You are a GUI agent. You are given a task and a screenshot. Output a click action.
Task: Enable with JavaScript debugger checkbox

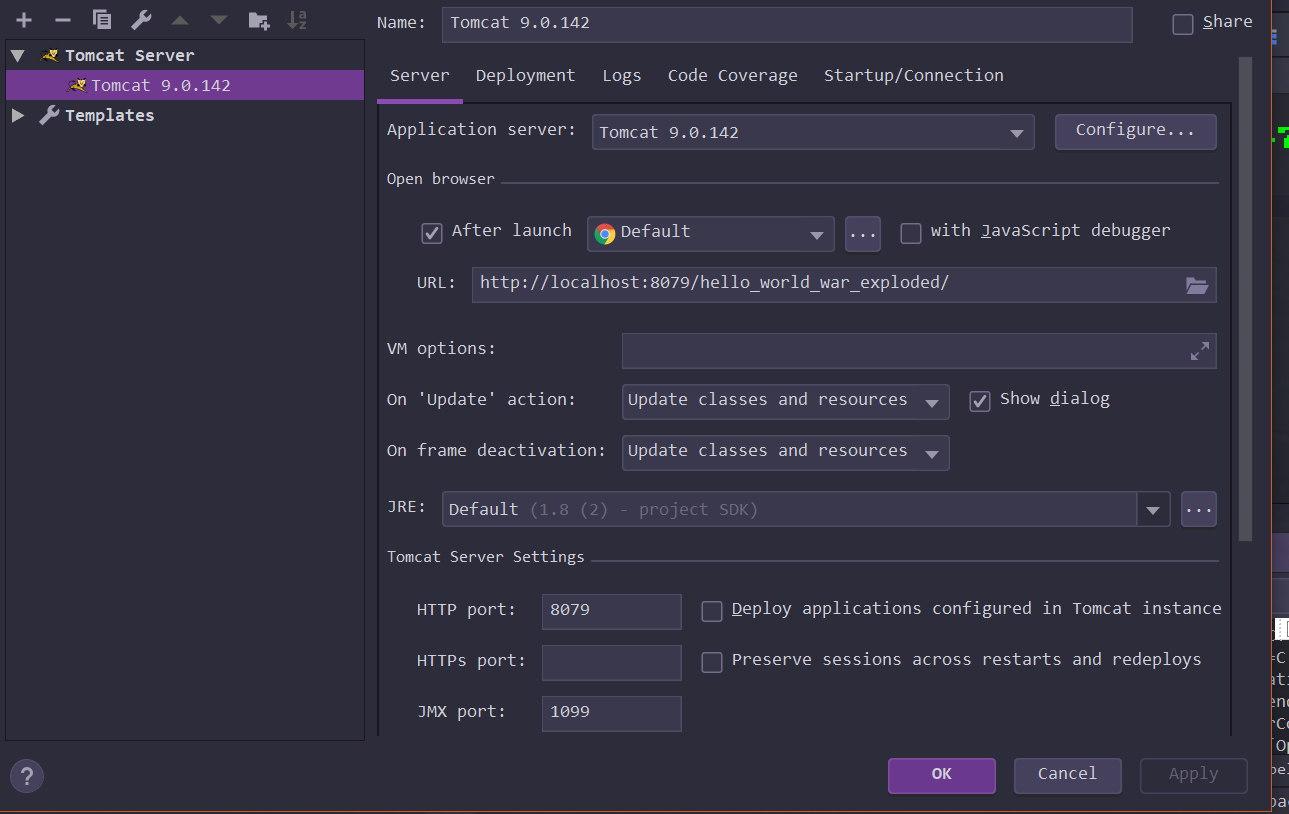click(x=911, y=233)
